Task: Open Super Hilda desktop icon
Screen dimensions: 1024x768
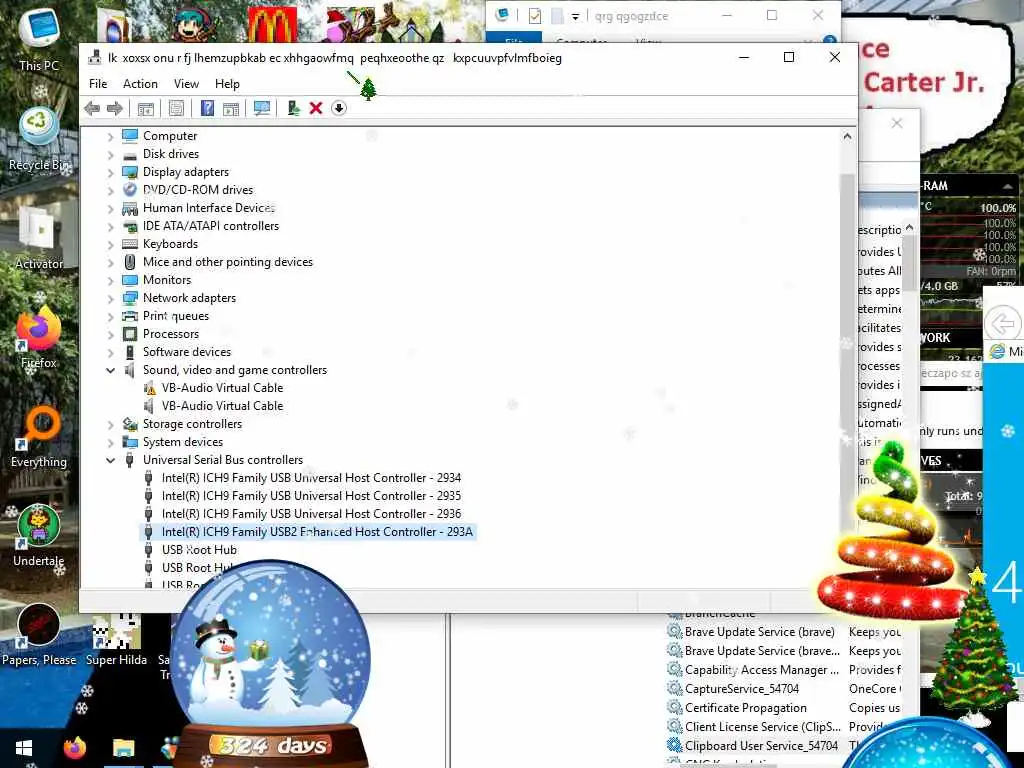Action: pos(116,640)
